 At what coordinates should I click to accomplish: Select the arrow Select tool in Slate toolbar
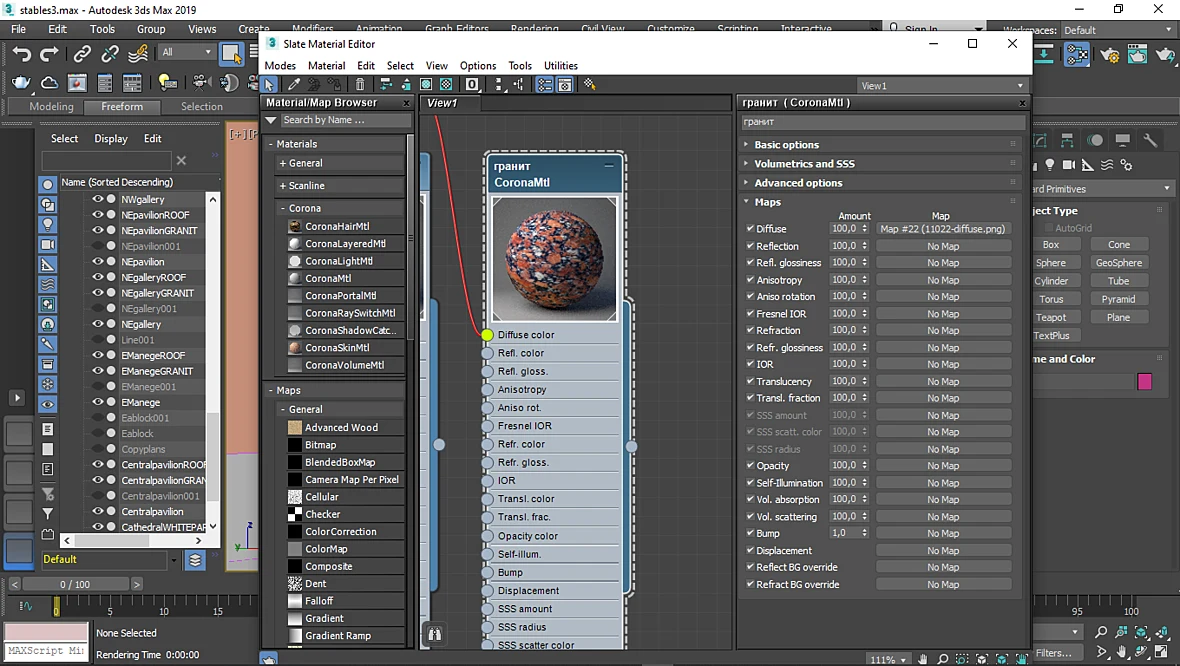click(269, 84)
